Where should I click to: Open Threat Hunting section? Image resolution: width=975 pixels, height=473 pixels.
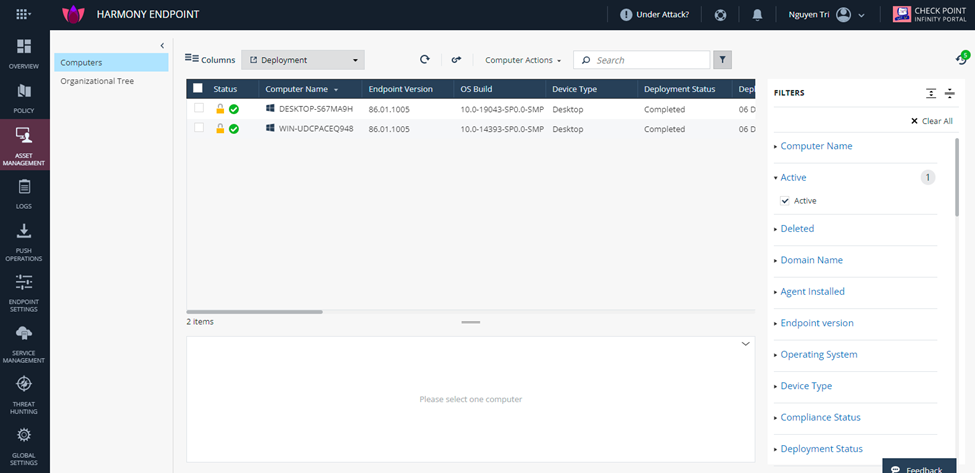click(24, 395)
